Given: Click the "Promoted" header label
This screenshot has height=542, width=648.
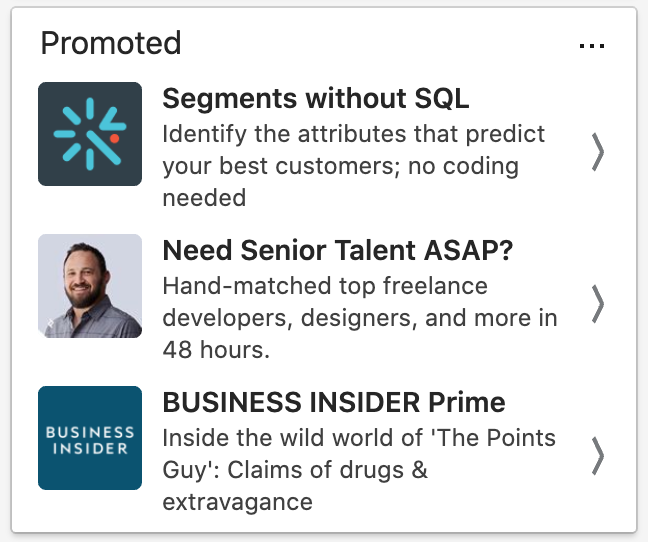Looking at the screenshot, I should (111, 43).
